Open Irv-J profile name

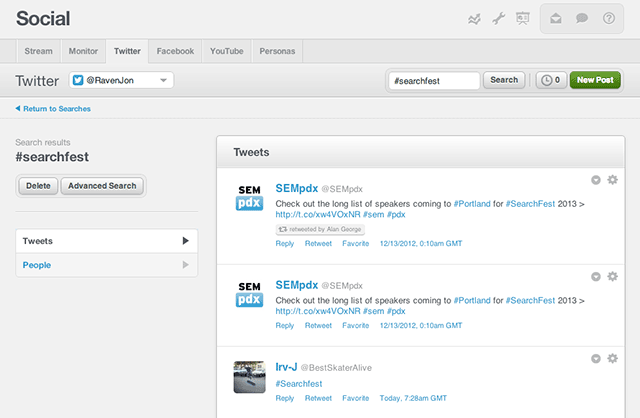tap(286, 367)
